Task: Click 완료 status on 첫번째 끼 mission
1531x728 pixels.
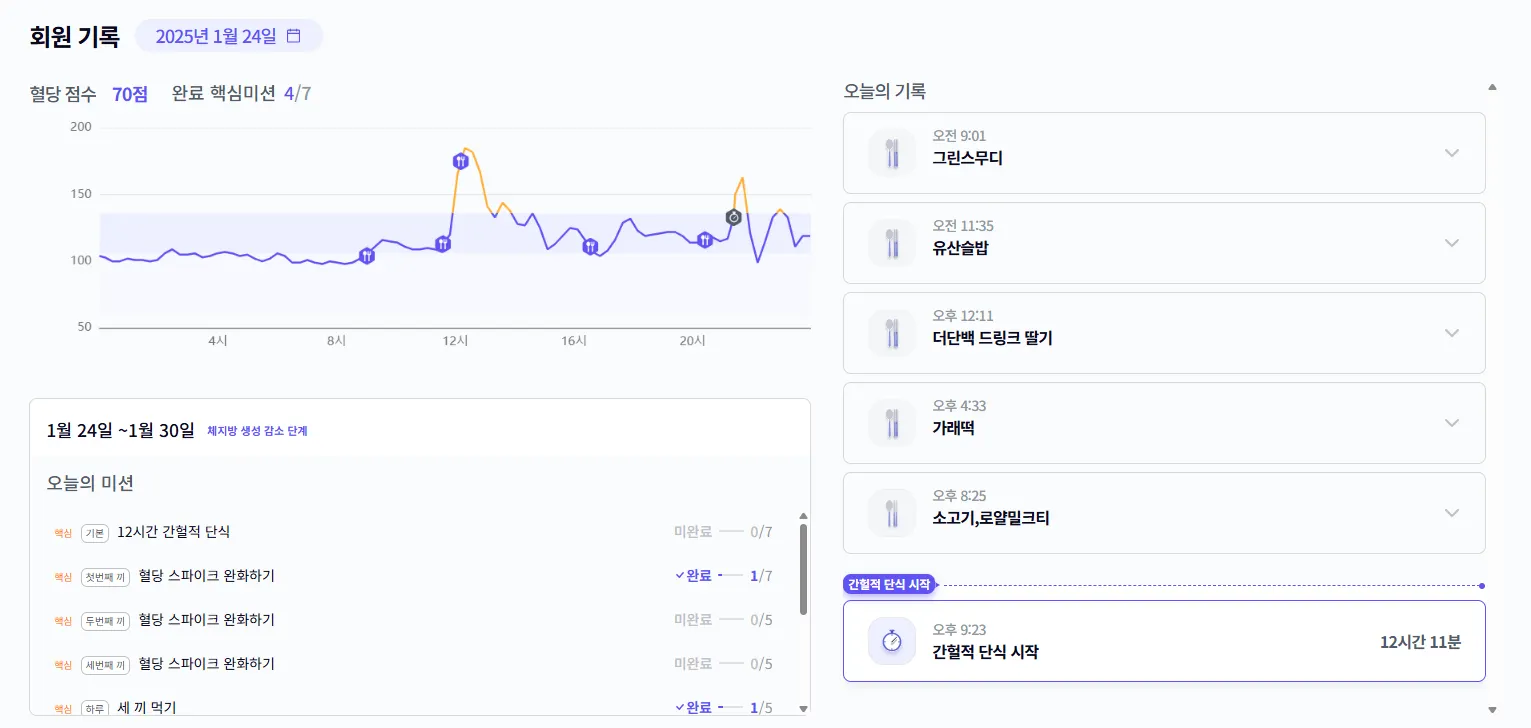Action: pyautogui.click(x=693, y=576)
